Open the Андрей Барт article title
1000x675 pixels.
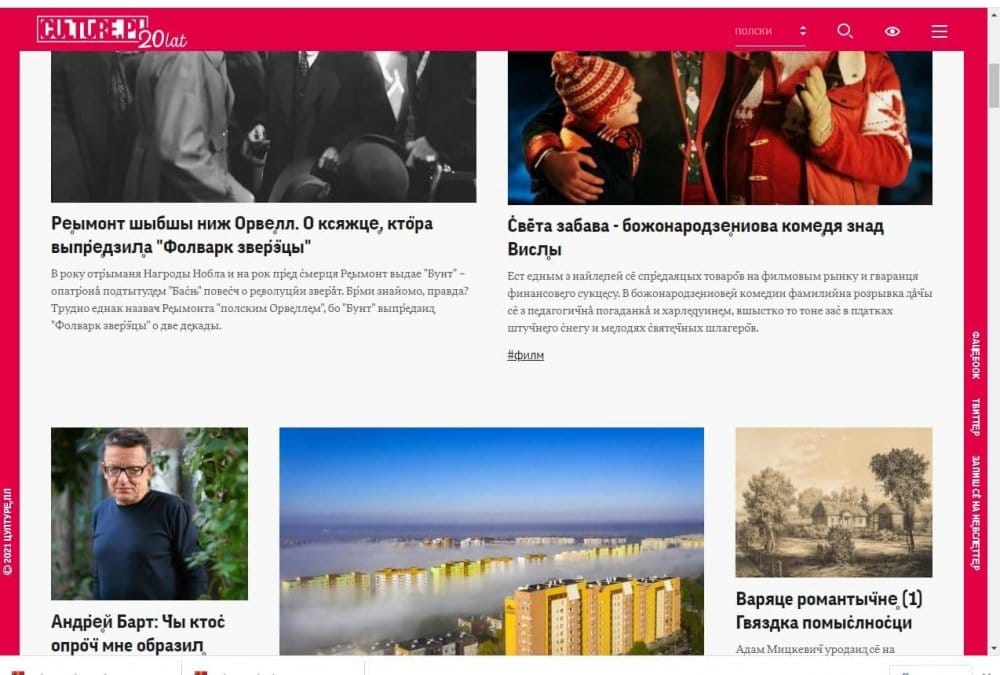tap(138, 633)
